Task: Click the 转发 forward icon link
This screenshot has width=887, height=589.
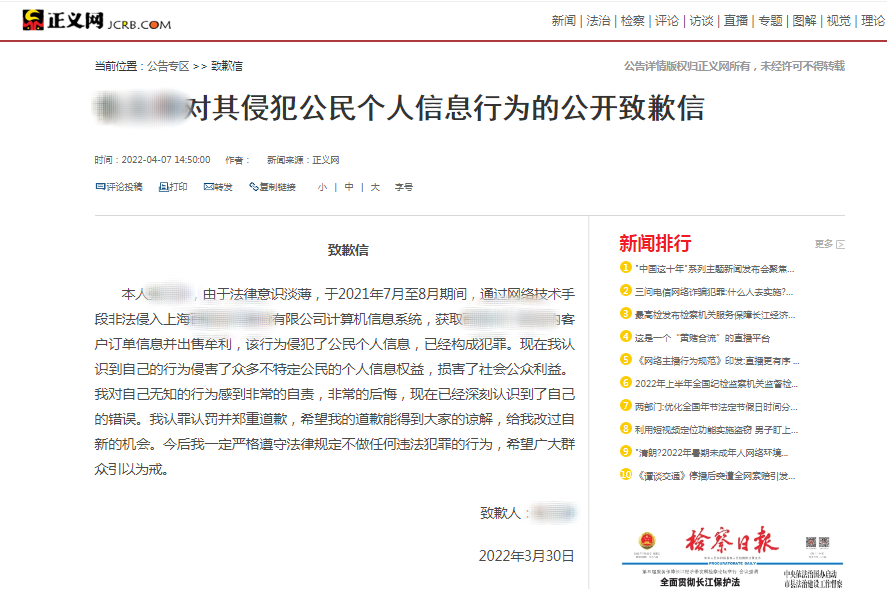Action: click(x=218, y=187)
